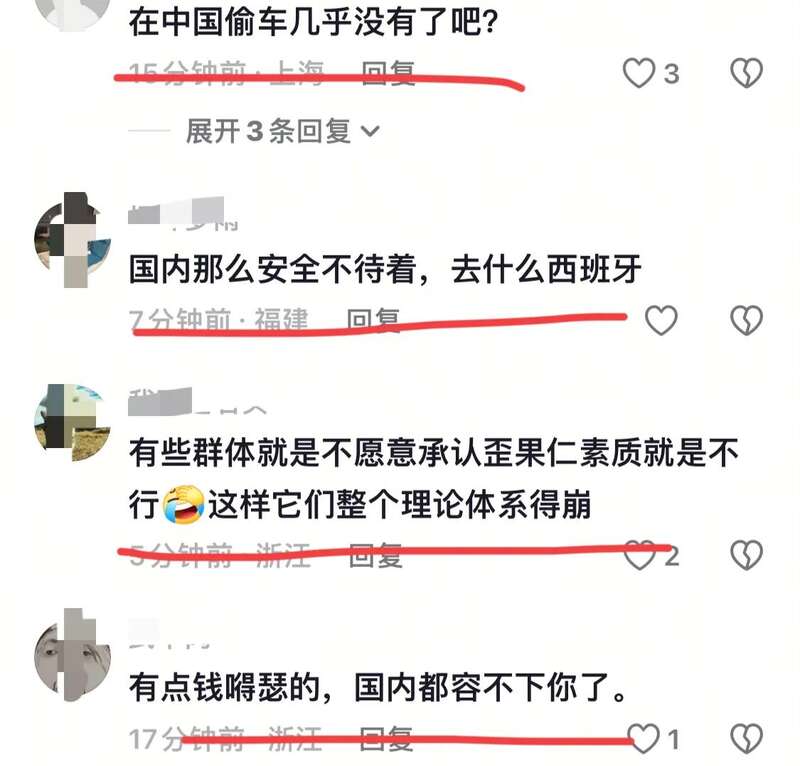Dislike the Shanghai comment with broken heart

(746, 73)
